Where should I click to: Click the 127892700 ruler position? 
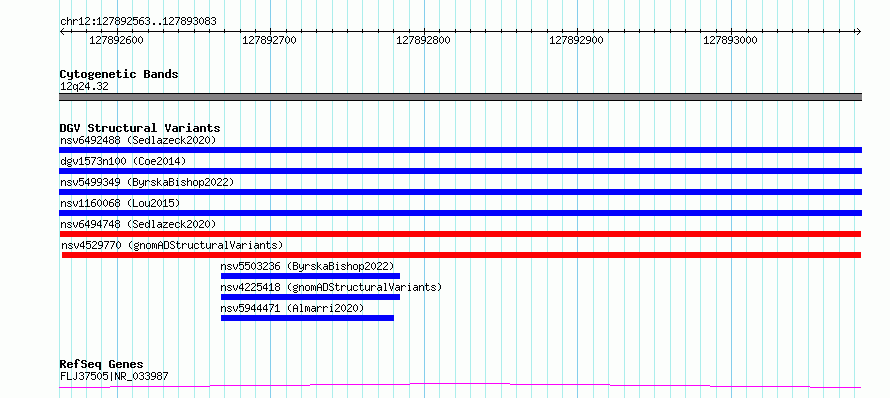coord(269,40)
